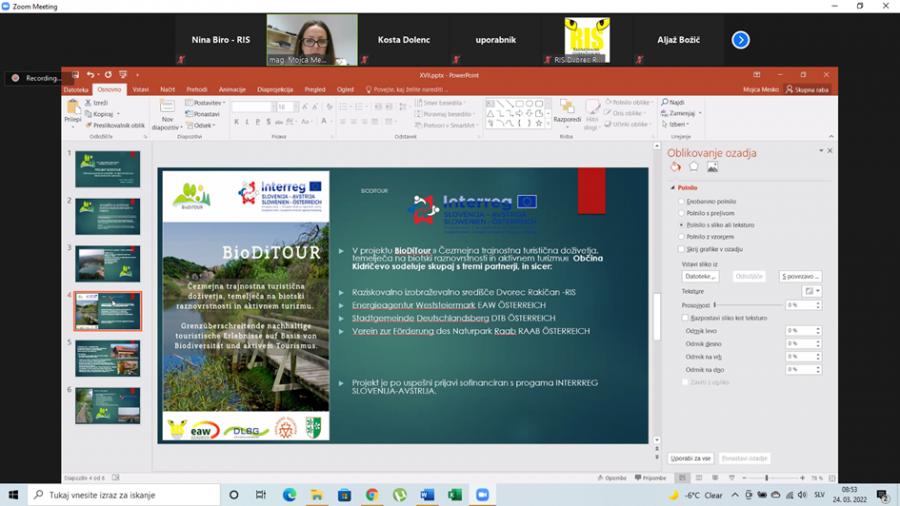Switch to the Pregled ribbon tab
Image resolution: width=900 pixels, height=506 pixels.
315,89
